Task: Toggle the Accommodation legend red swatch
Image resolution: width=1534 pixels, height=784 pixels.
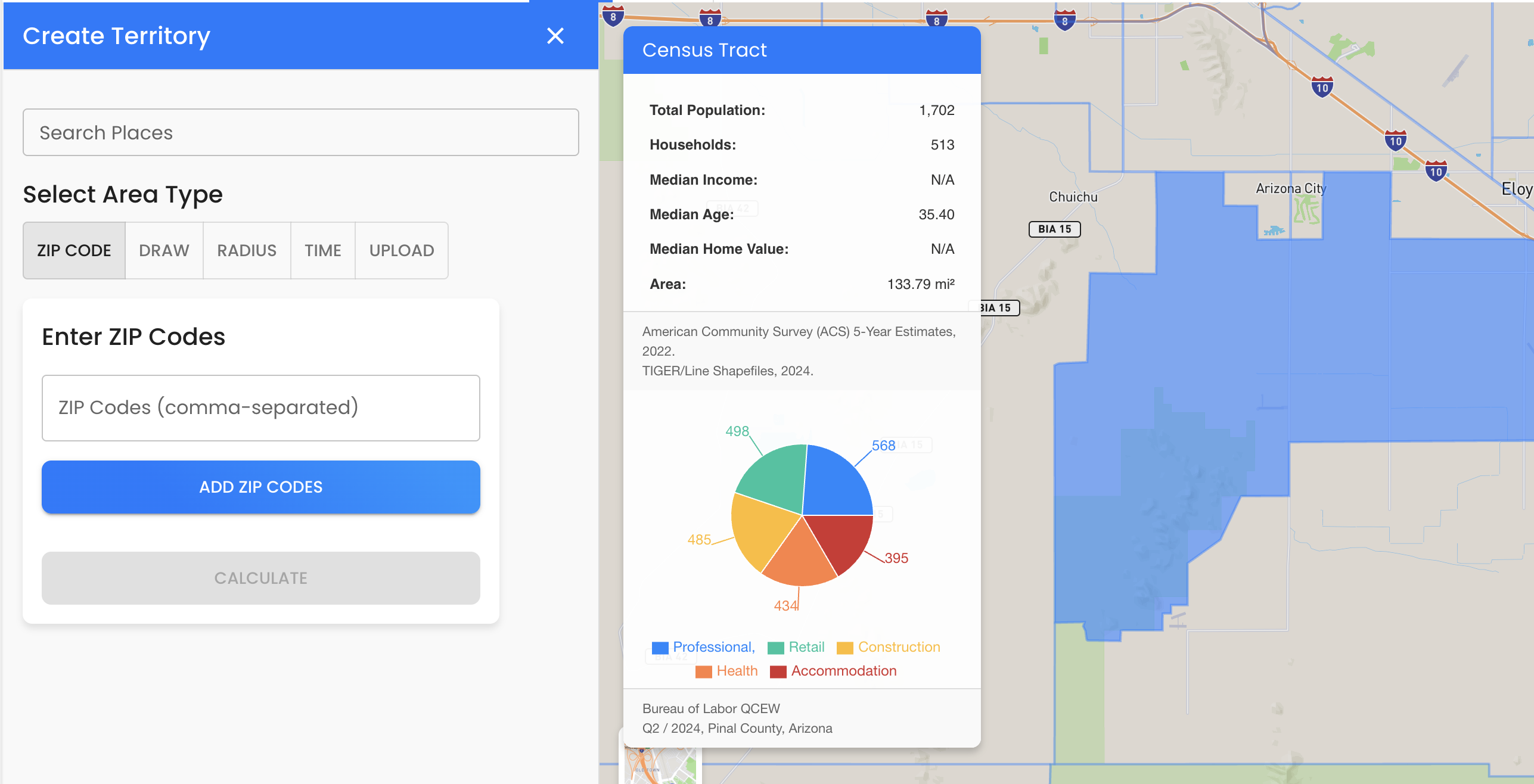Action: (778, 671)
